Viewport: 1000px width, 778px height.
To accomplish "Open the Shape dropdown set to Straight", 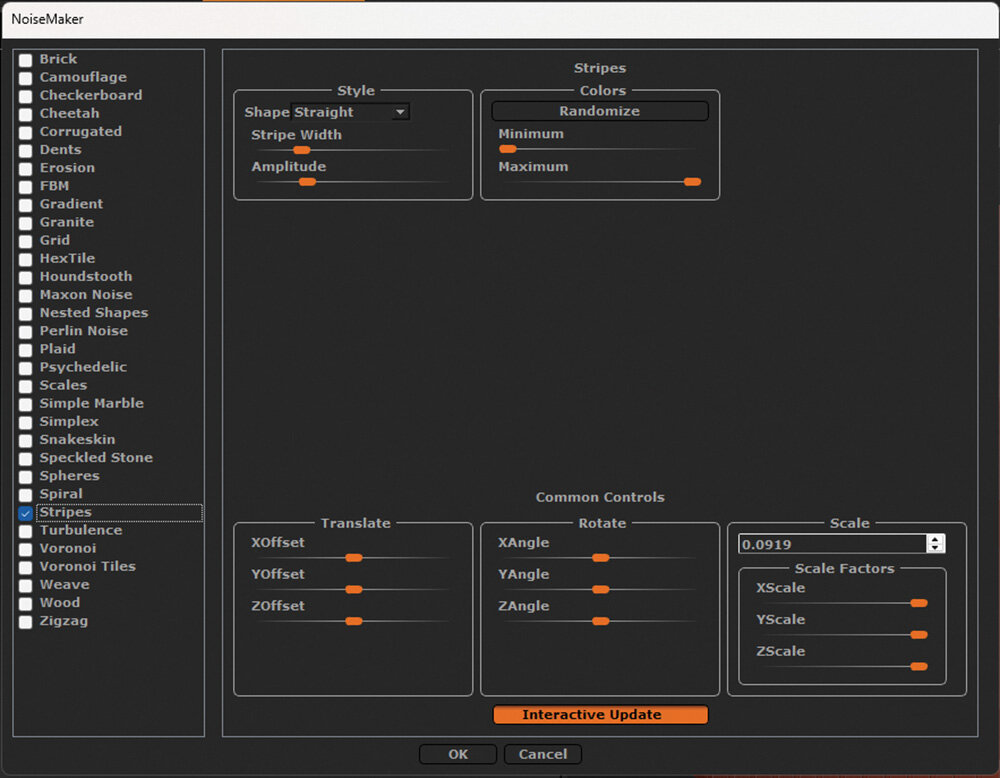I will tap(350, 112).
